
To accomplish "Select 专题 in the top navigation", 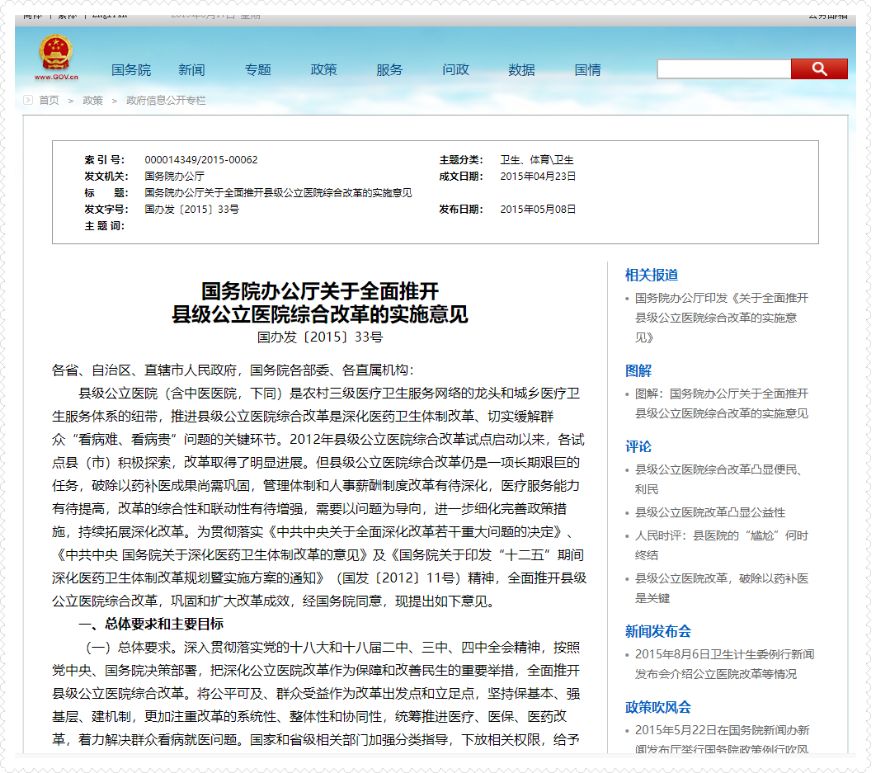I will coord(258,70).
